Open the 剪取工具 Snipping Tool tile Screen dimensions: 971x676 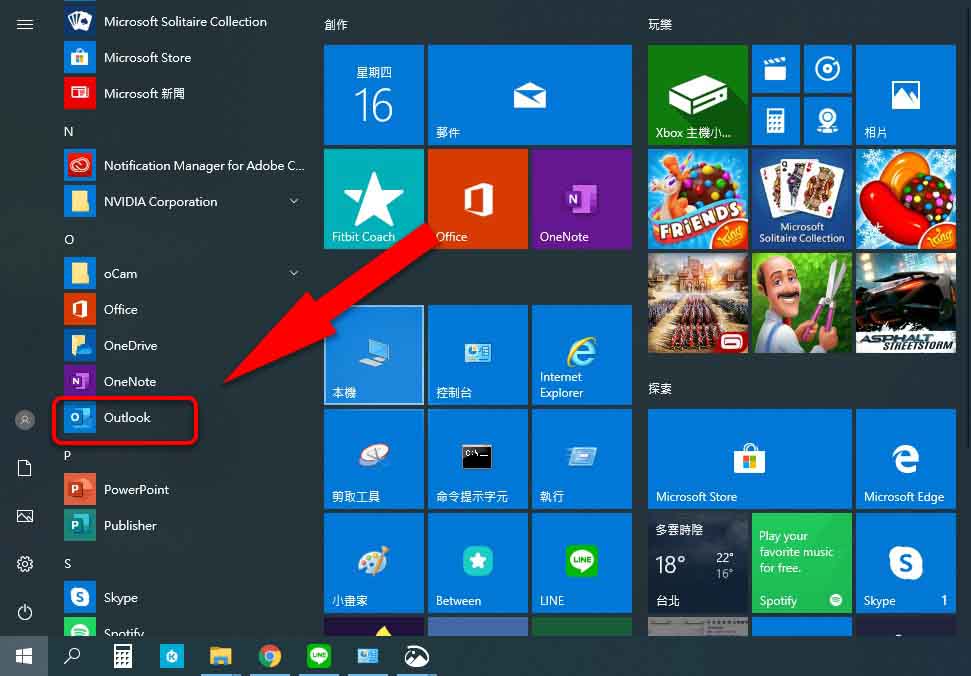[373, 459]
